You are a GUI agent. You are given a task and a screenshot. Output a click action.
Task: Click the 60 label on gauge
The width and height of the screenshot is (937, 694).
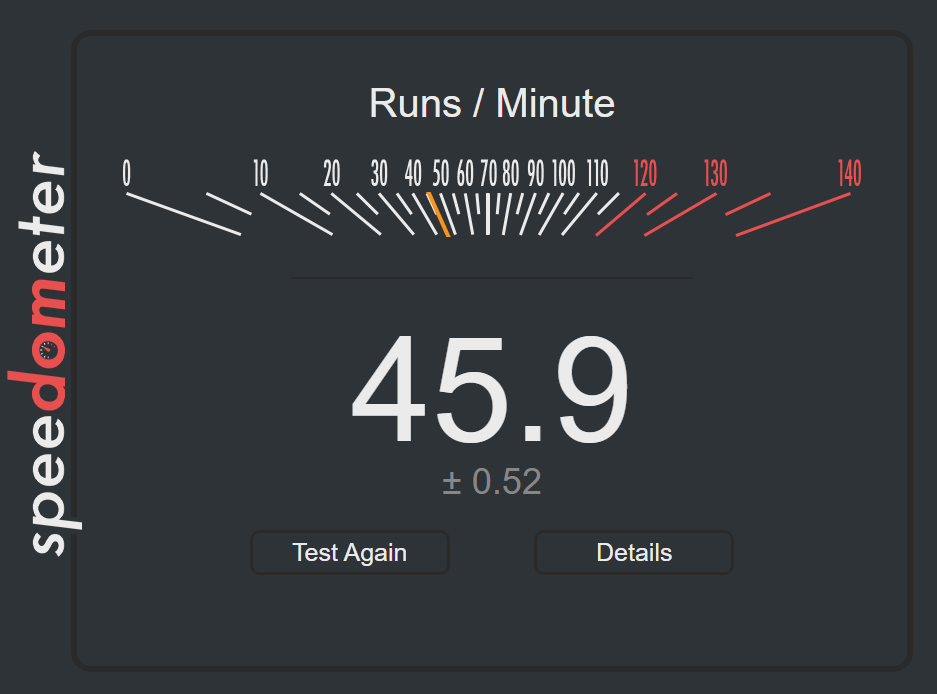tap(465, 173)
